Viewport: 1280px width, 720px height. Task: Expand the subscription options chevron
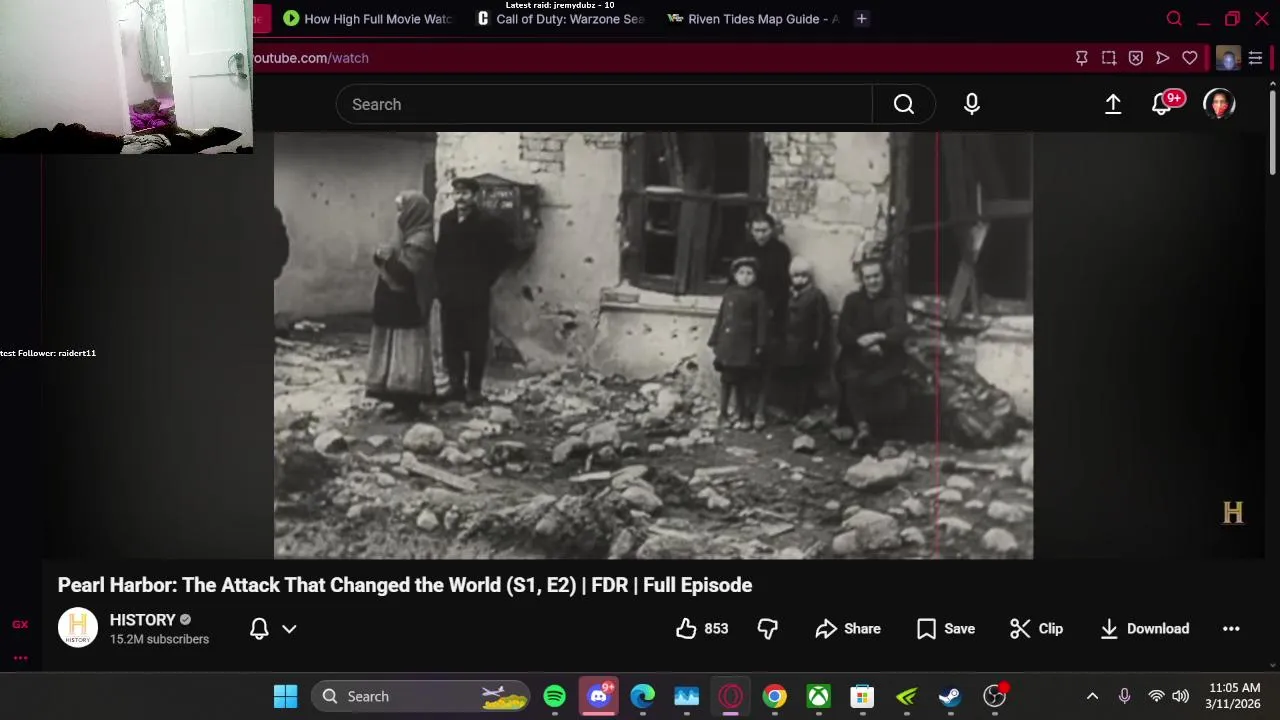click(289, 629)
